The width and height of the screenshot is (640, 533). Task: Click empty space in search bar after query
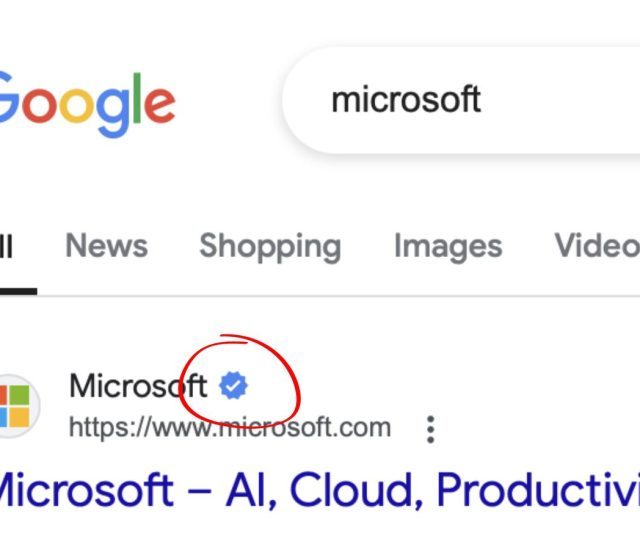pyautogui.click(x=563, y=100)
